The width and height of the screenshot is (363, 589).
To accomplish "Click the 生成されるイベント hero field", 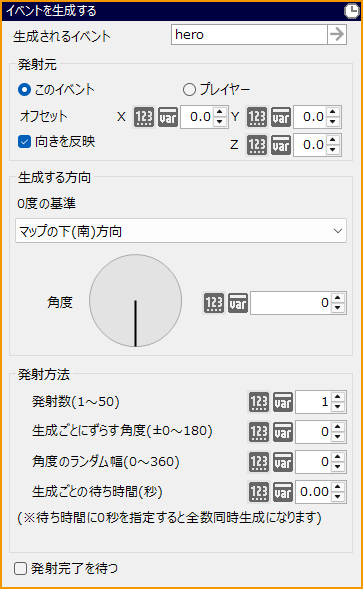I will tap(249, 35).
